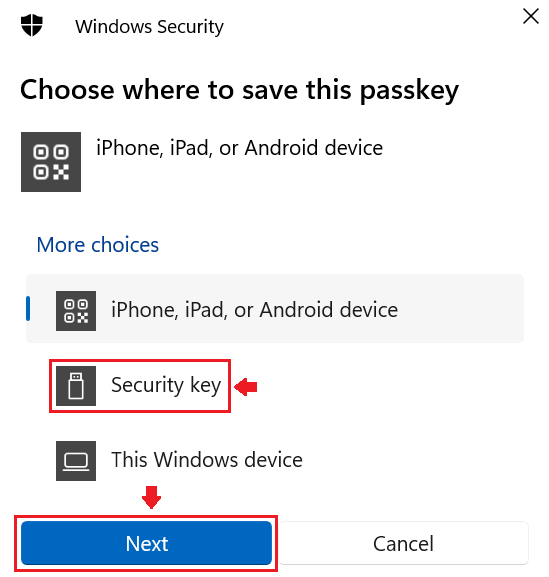This screenshot has width=549, height=577.
Task: Click the Cancel button
Action: tap(403, 543)
